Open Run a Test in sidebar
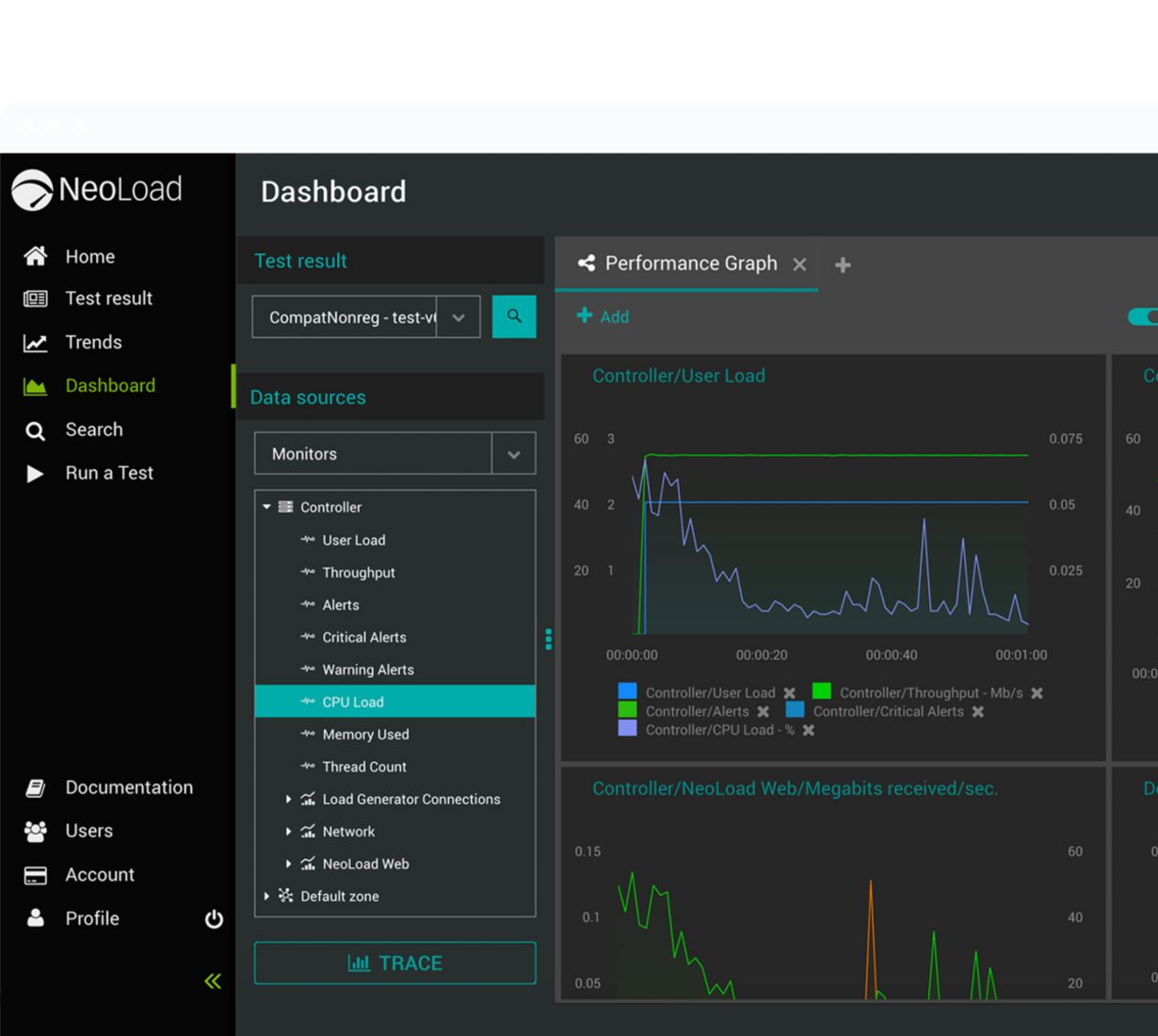This screenshot has width=1158, height=1036. pyautogui.click(x=108, y=473)
